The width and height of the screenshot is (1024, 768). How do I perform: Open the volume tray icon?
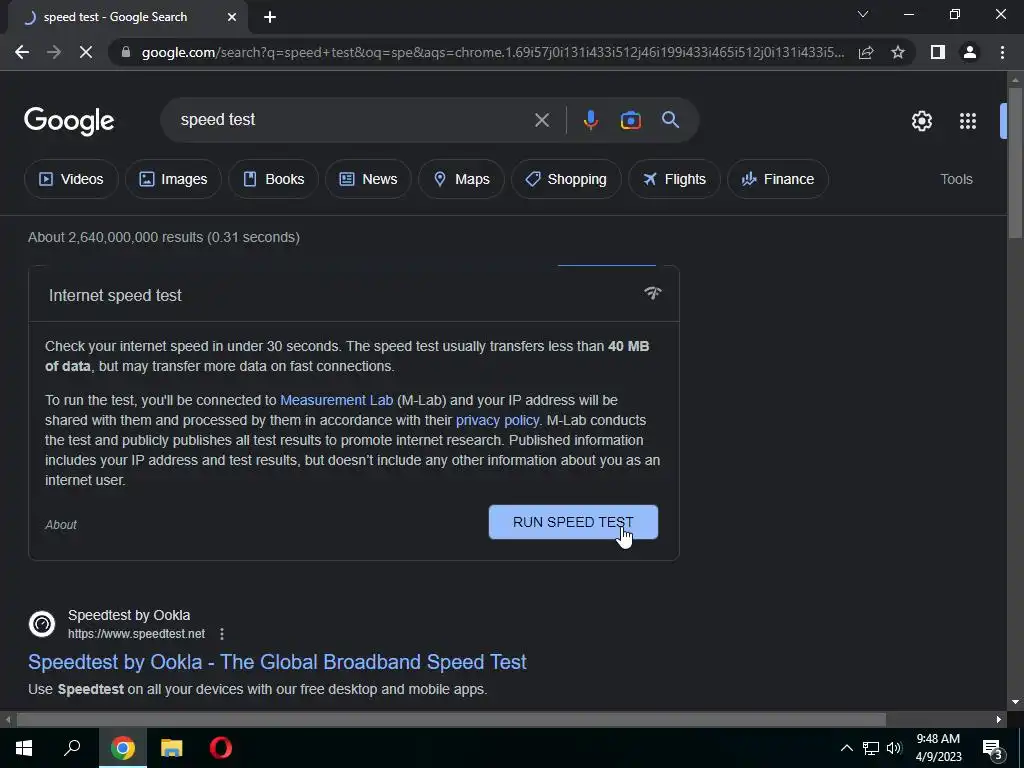894,748
